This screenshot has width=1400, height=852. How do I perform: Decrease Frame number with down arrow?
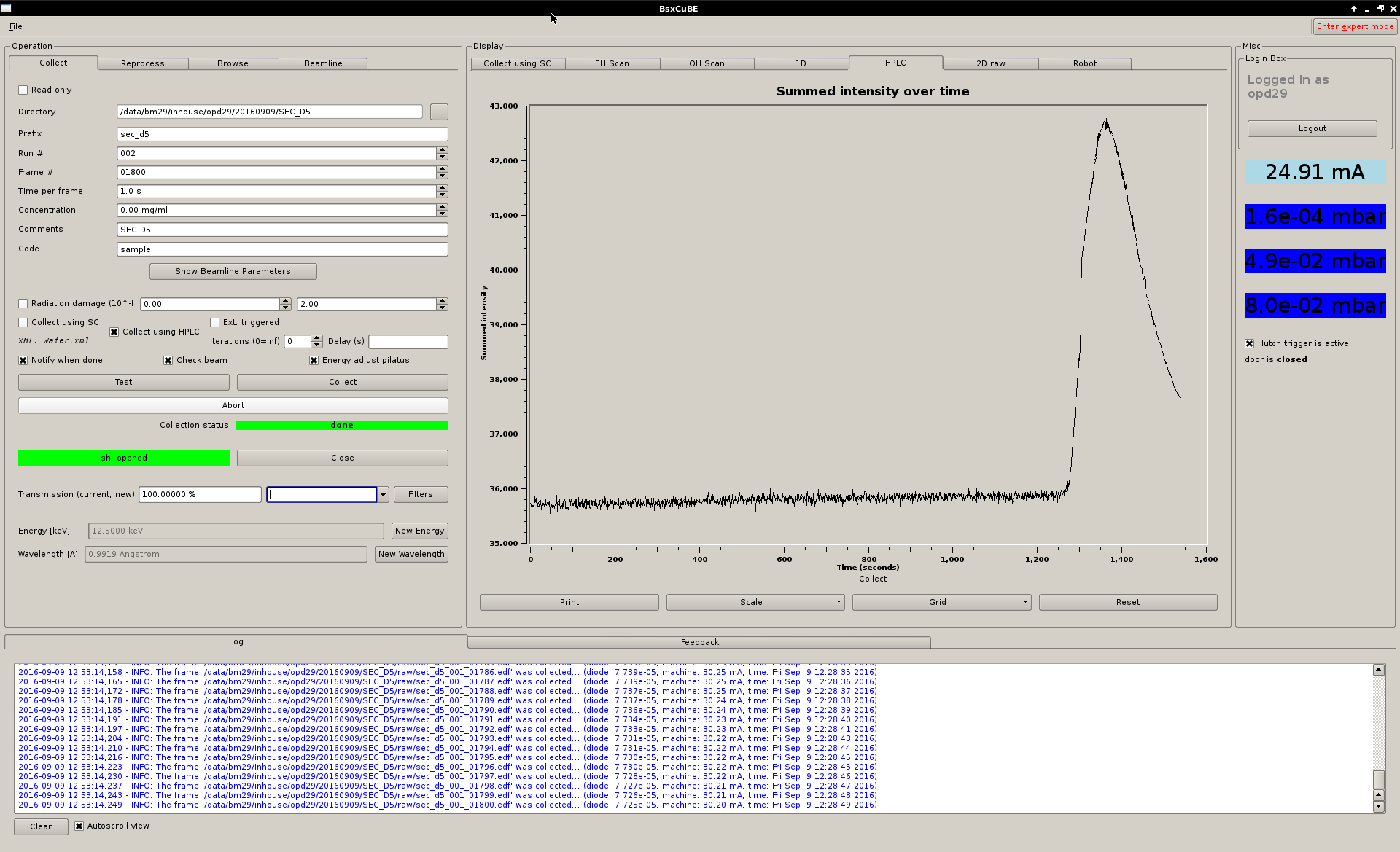click(x=442, y=176)
